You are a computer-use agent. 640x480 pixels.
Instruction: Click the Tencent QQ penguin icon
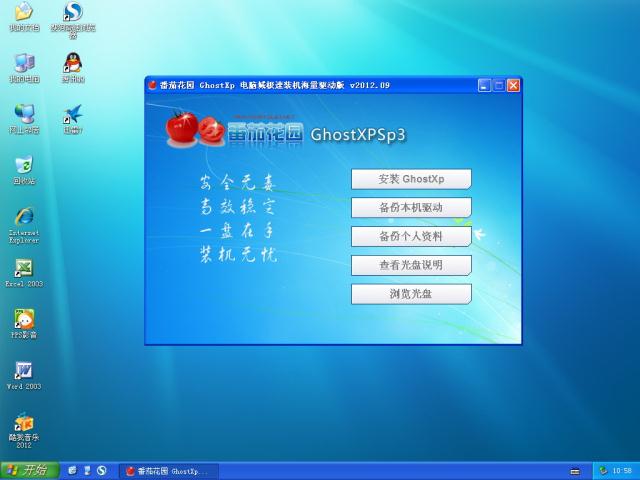click(x=73, y=68)
